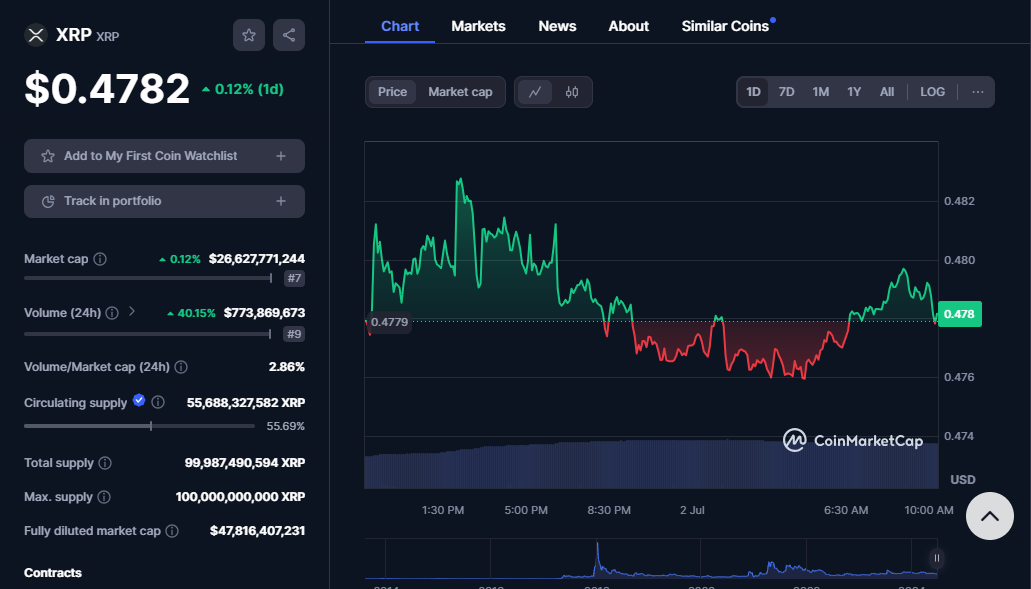The width and height of the screenshot is (1031, 589).
Task: Toggle LOG scale on chart
Action: tap(932, 92)
